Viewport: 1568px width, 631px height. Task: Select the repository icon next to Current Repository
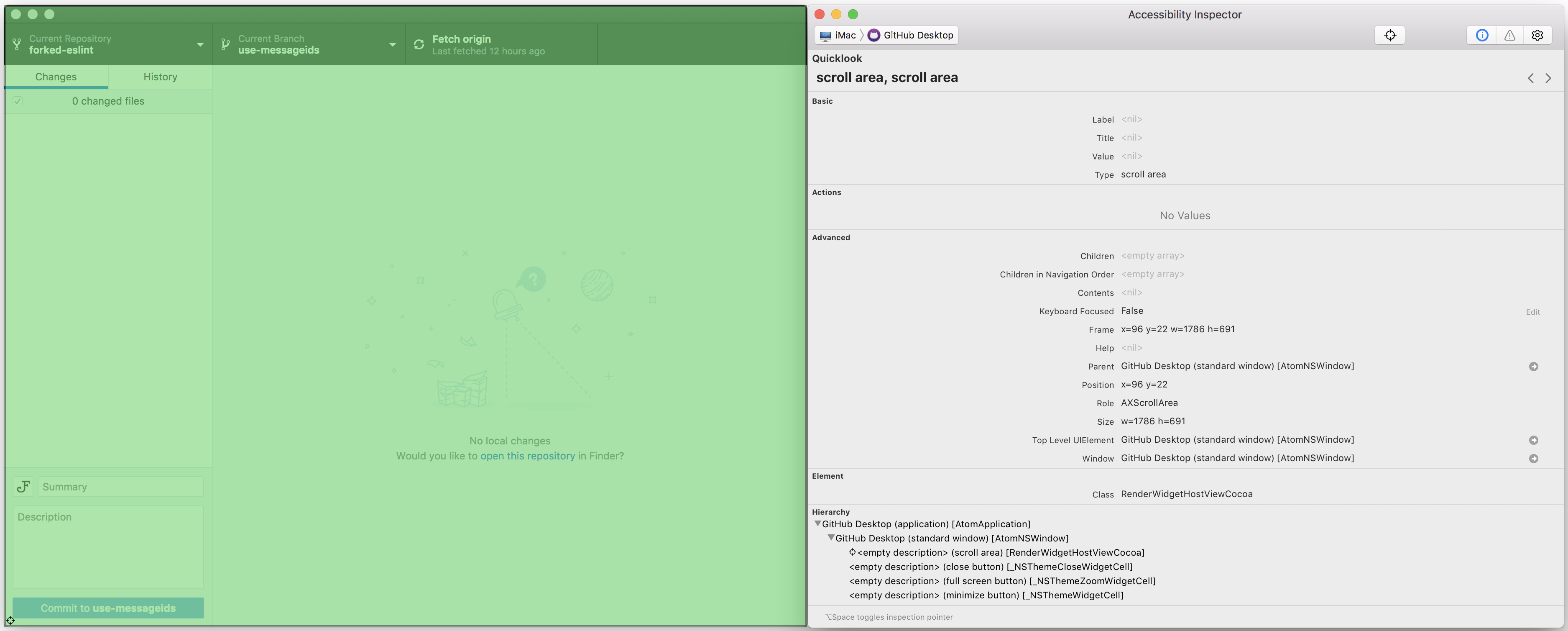(x=17, y=43)
